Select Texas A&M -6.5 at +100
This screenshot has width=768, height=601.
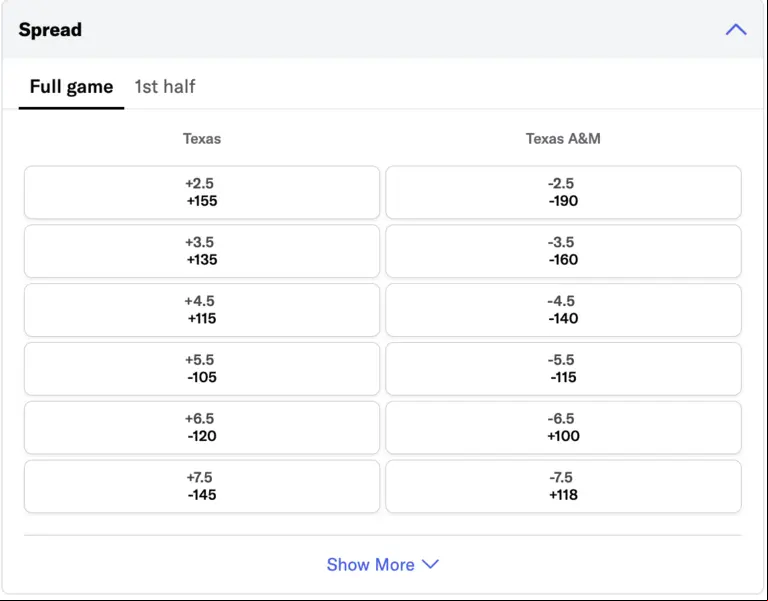pyautogui.click(x=563, y=427)
